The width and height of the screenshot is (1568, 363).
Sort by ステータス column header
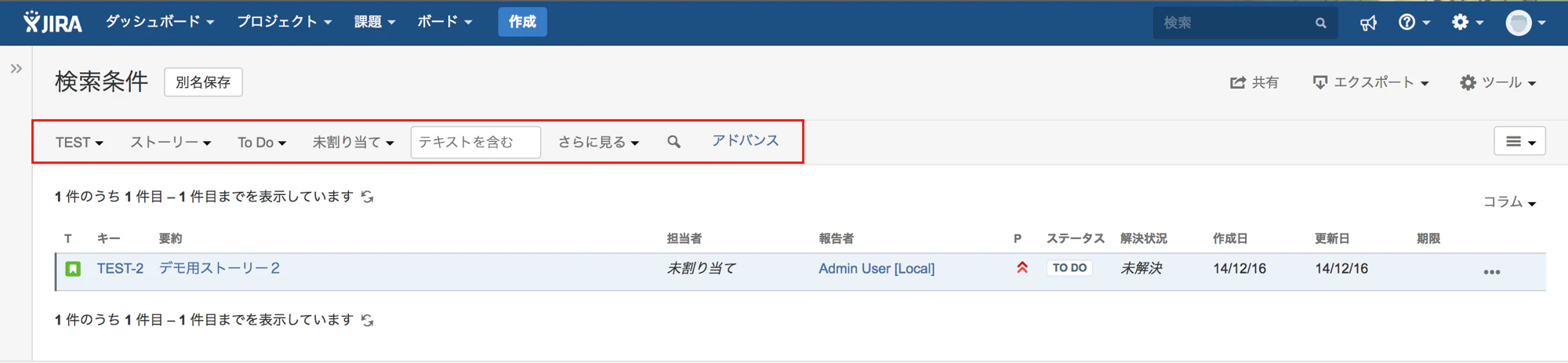click(1076, 238)
